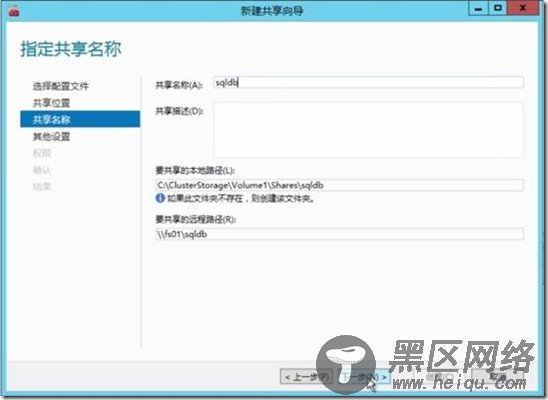Click the 共享描述(D) label
Viewport: 548px width, 400px height.
click(x=179, y=111)
